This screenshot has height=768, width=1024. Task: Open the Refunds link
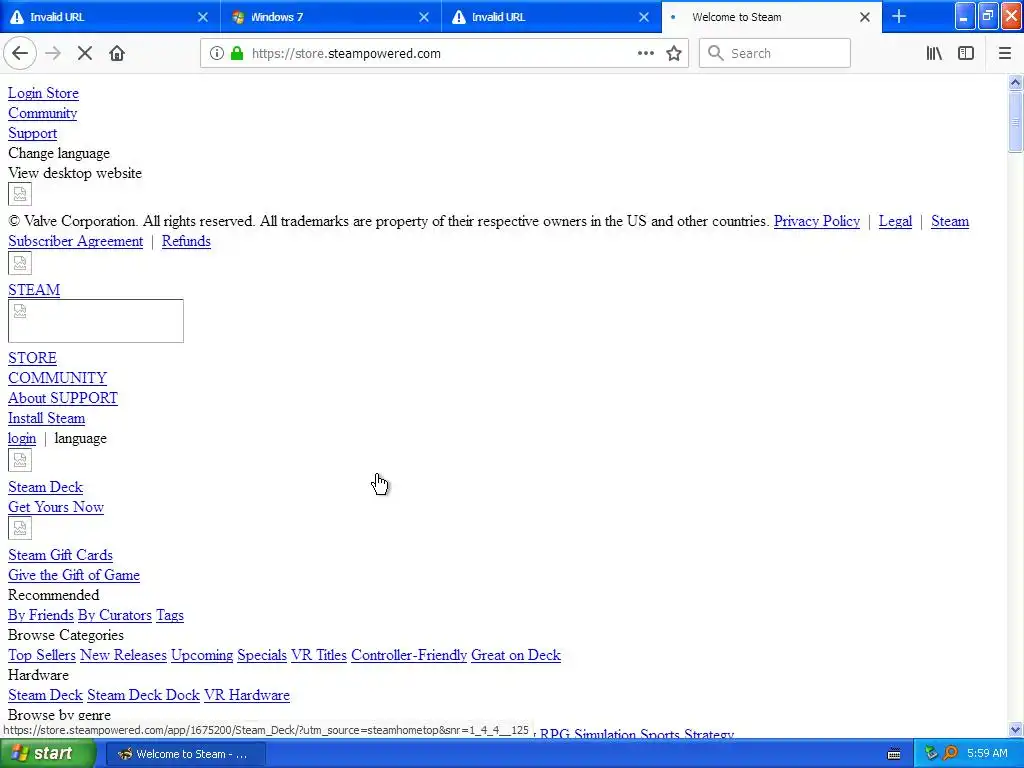pyautogui.click(x=186, y=241)
